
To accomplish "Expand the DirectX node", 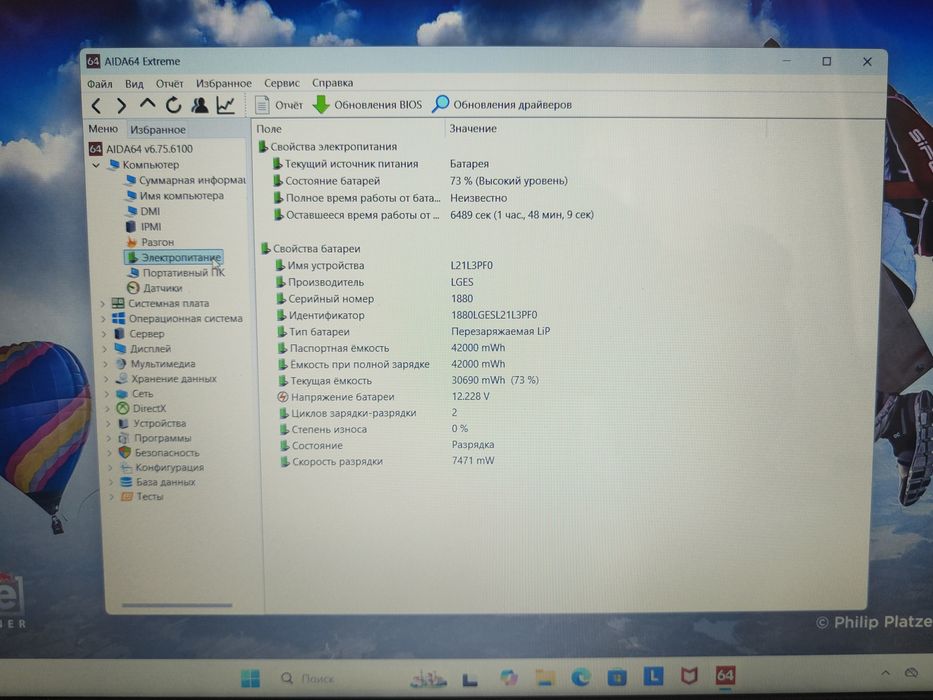I will (x=108, y=408).
